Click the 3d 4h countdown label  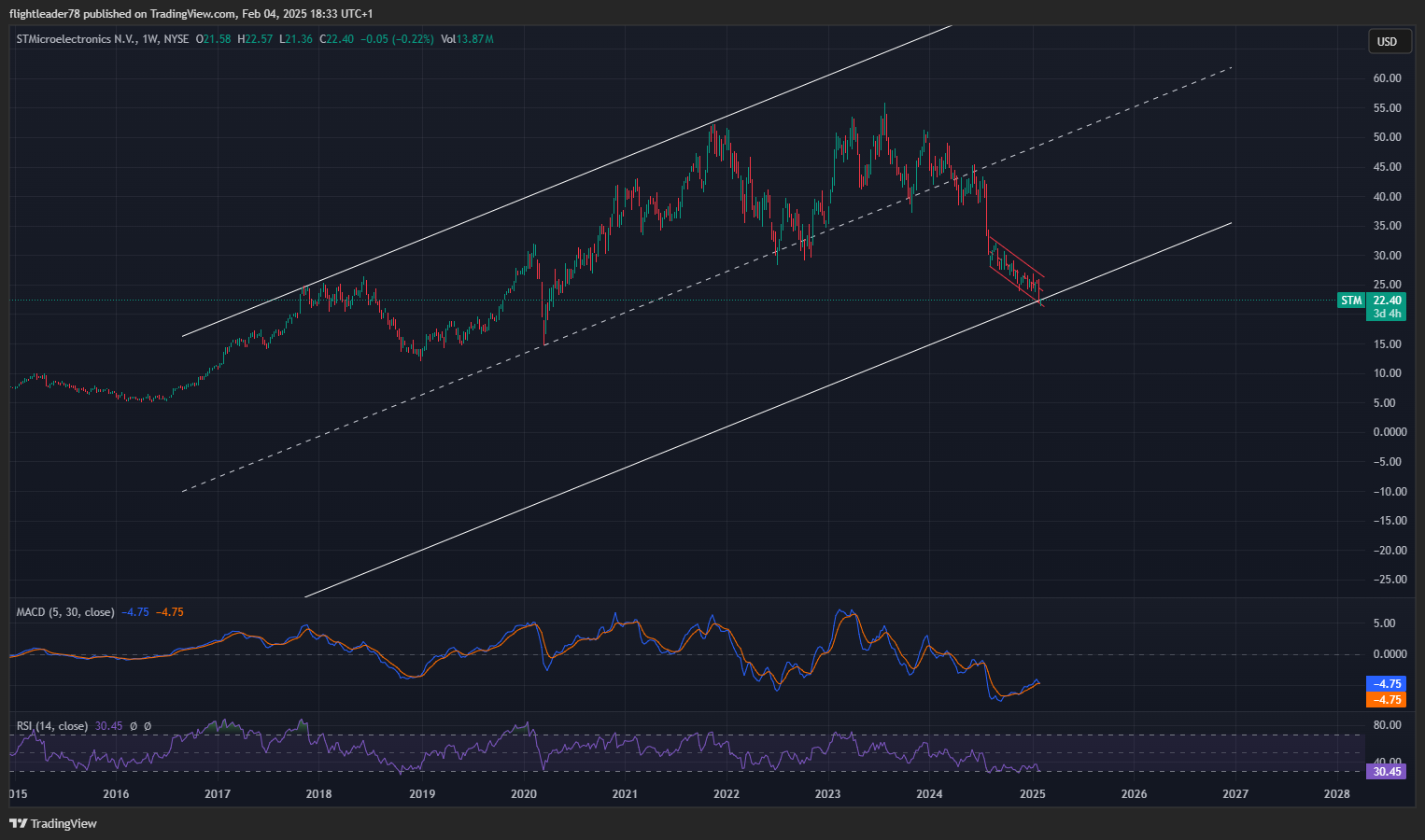[1387, 314]
